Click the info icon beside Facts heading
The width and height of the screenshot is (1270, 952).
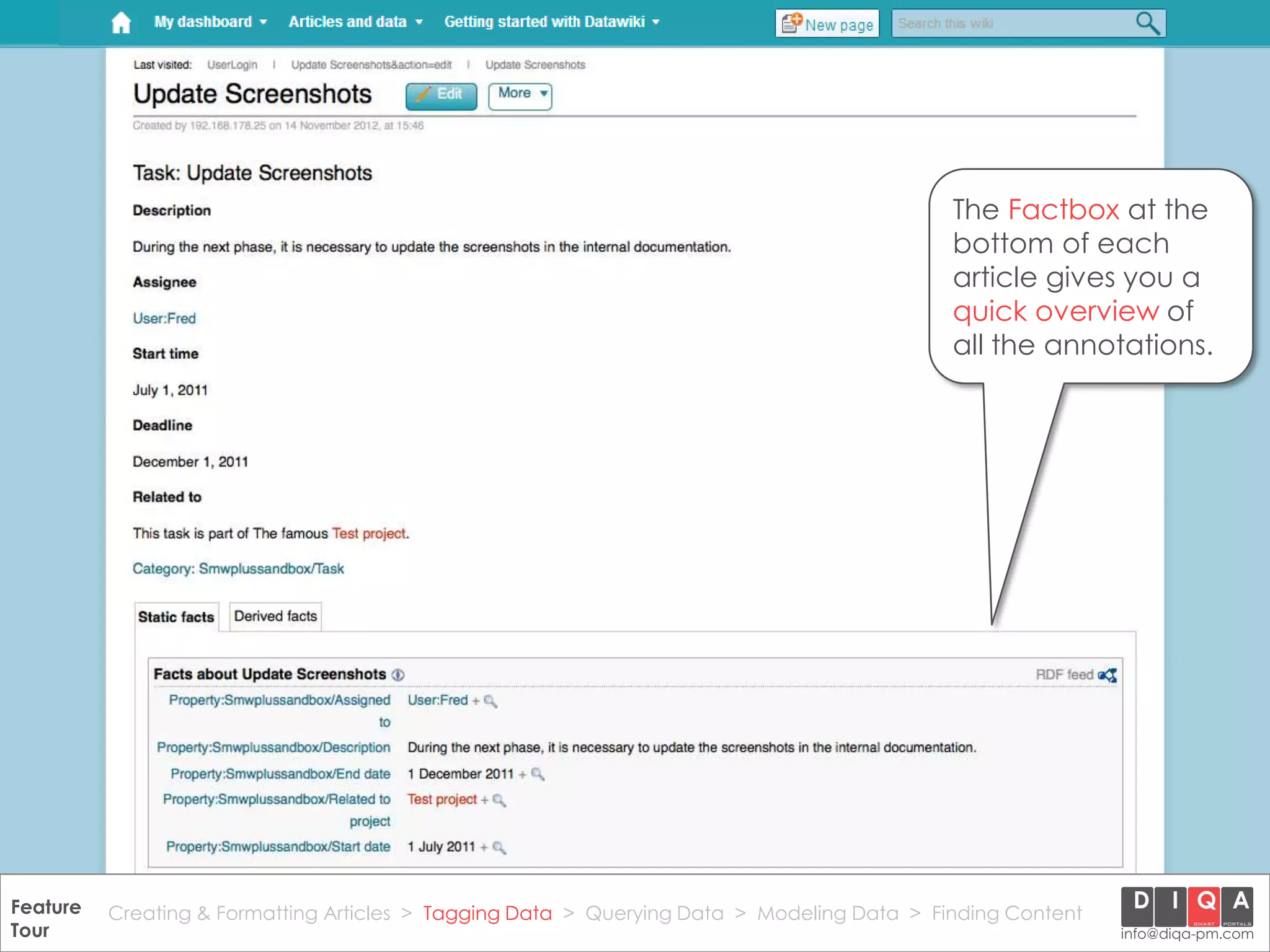tap(398, 675)
